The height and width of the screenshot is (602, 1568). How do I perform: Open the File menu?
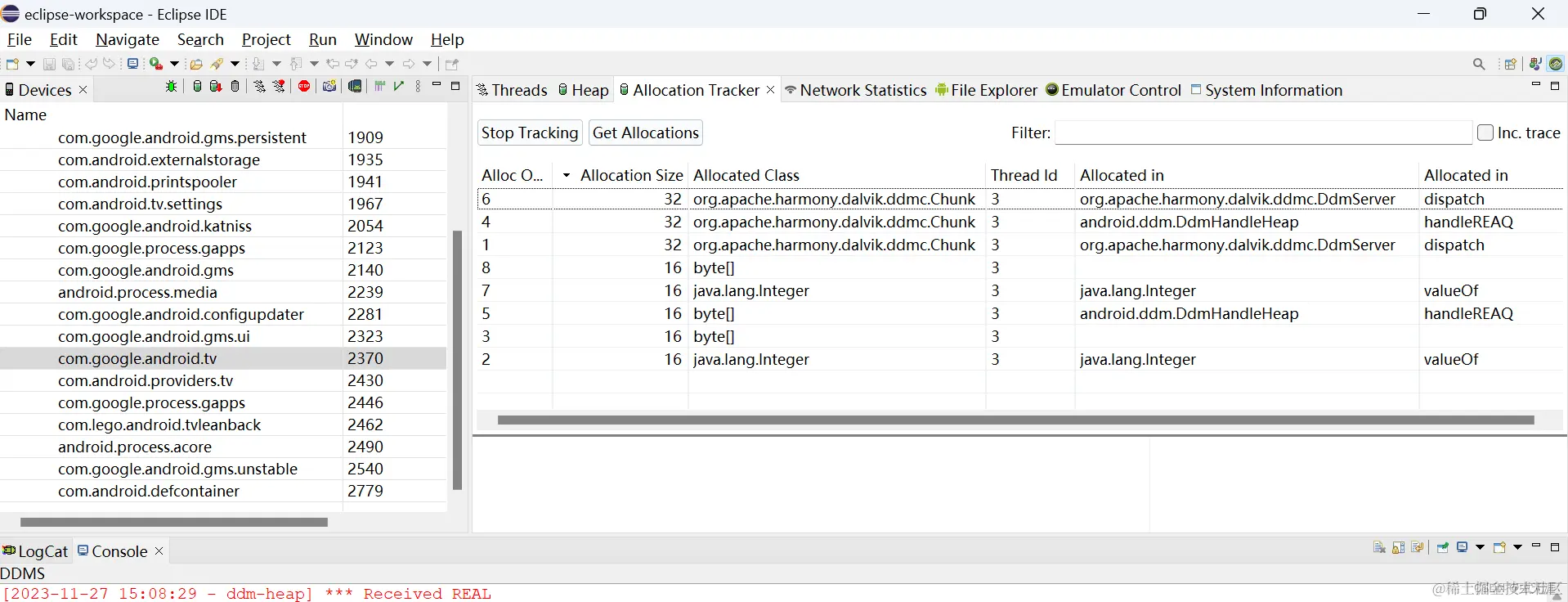tap(20, 39)
